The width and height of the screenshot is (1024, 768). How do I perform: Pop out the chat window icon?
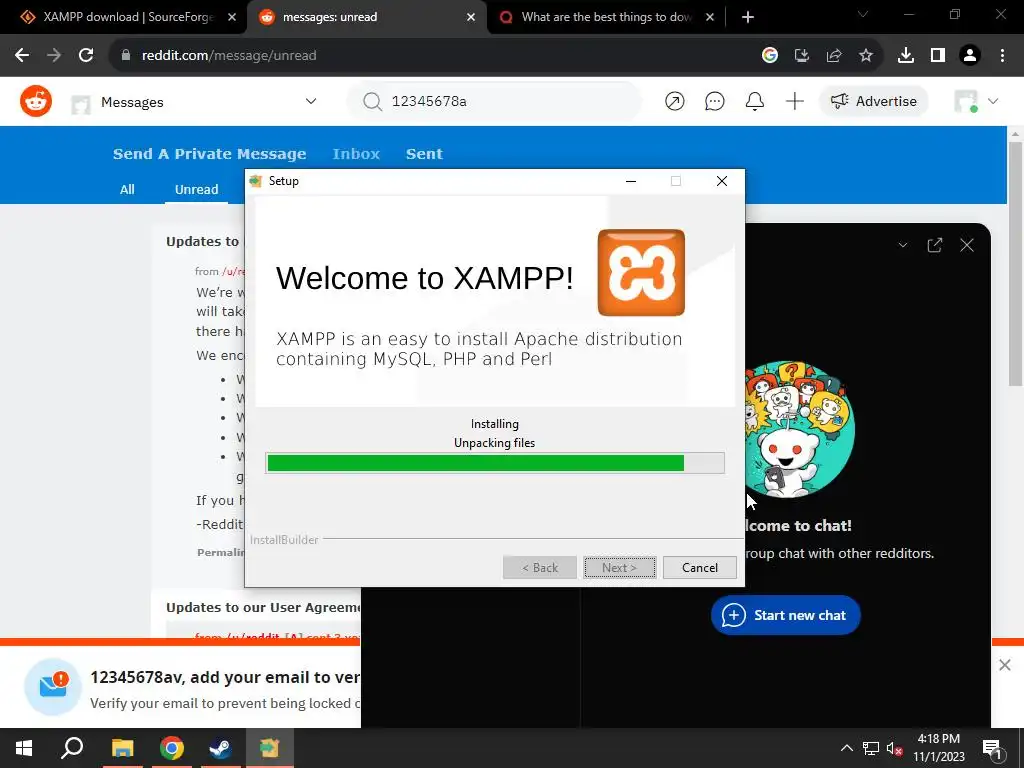[935, 246]
